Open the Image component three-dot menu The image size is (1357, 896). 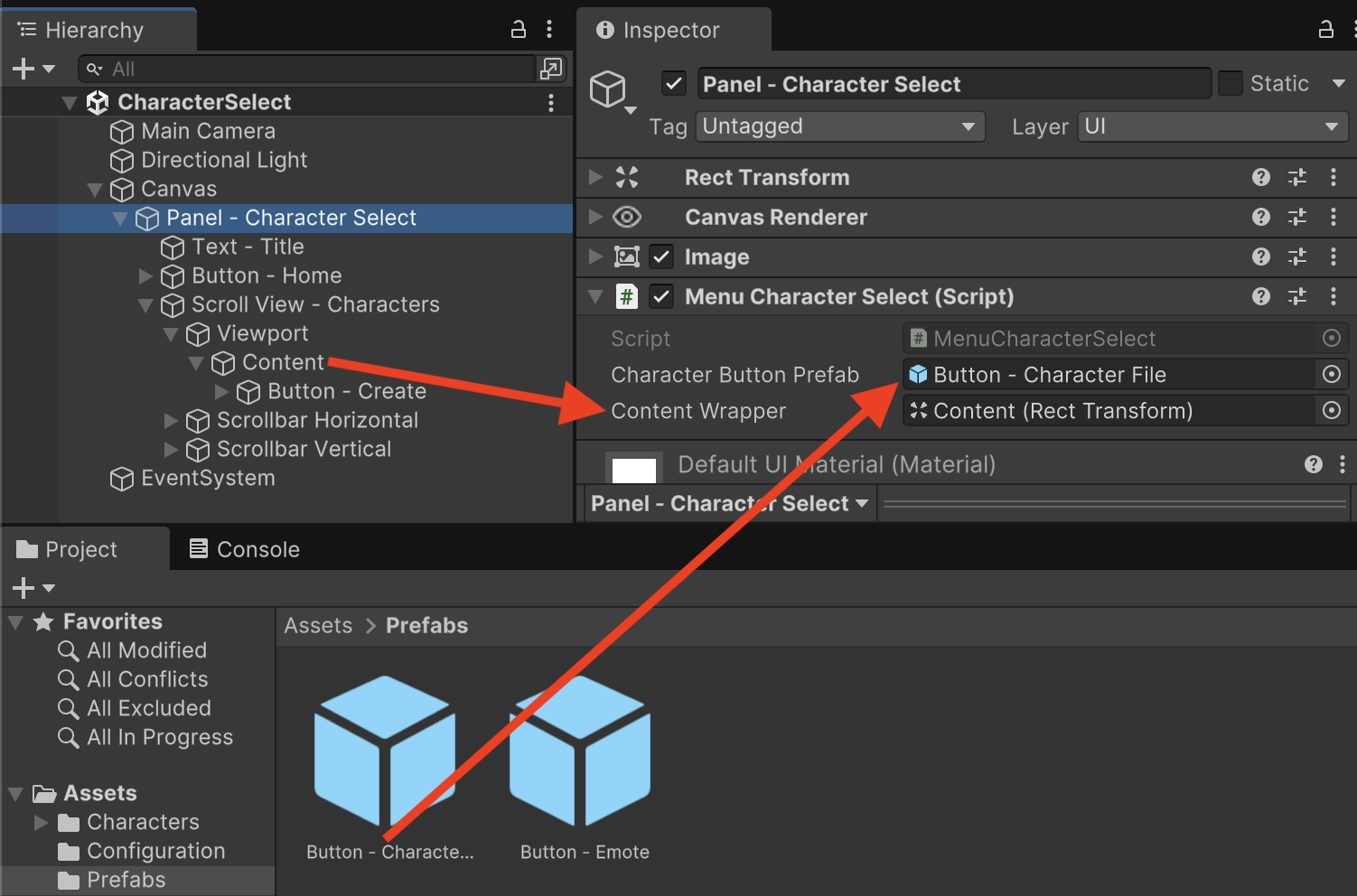click(1334, 257)
